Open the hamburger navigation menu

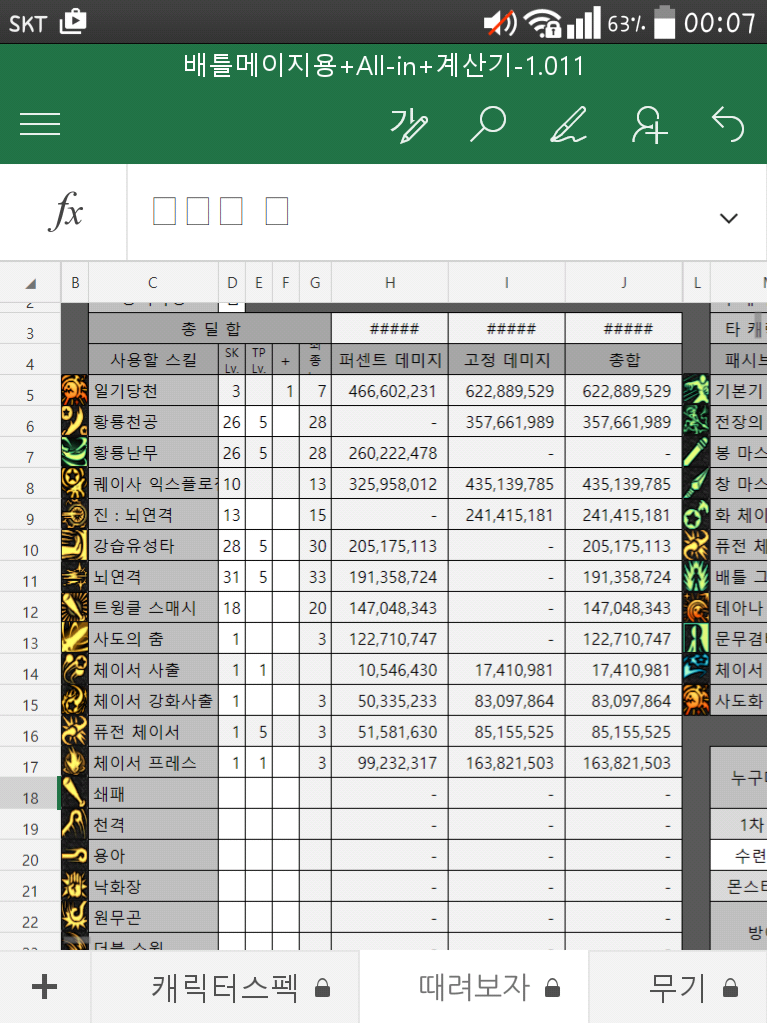click(x=40, y=124)
